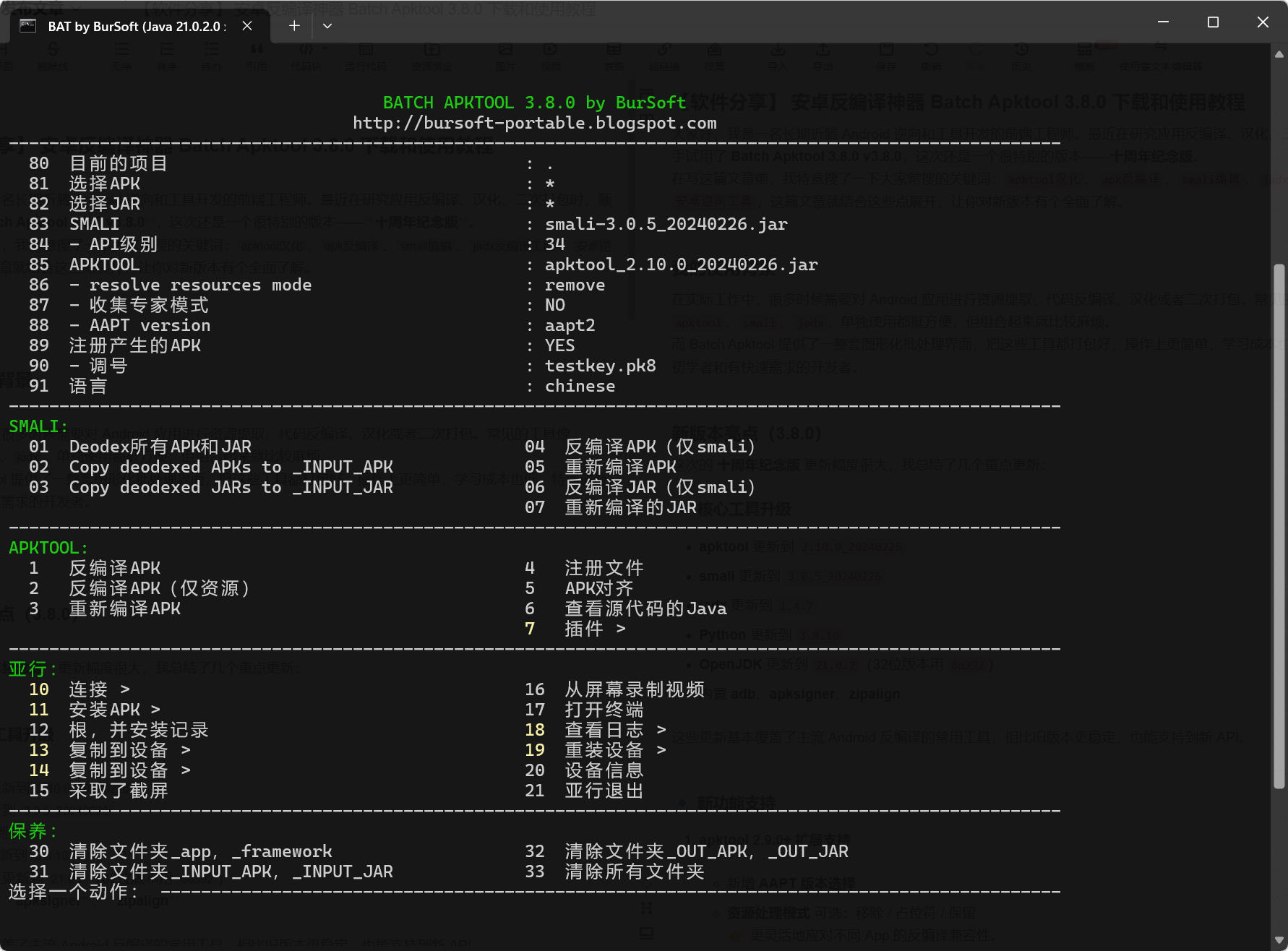Click the value "remove"
Screen dimensions: 1288x951
(x=575, y=285)
